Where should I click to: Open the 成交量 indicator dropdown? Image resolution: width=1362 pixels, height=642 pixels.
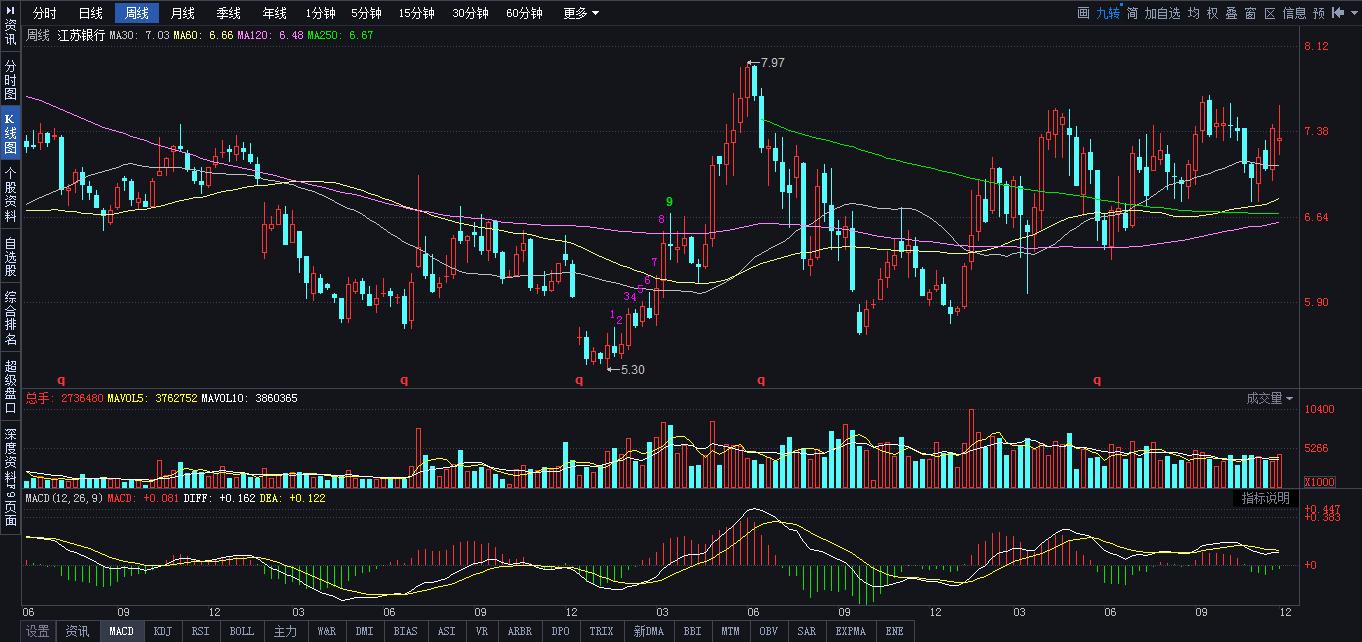(x=1272, y=398)
